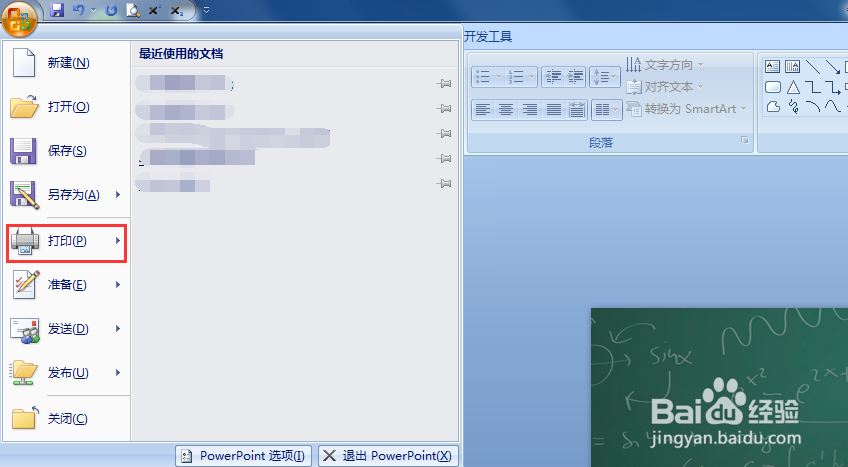
Task: Select the horizontal Text Box shape
Action: pyautogui.click(x=772, y=66)
